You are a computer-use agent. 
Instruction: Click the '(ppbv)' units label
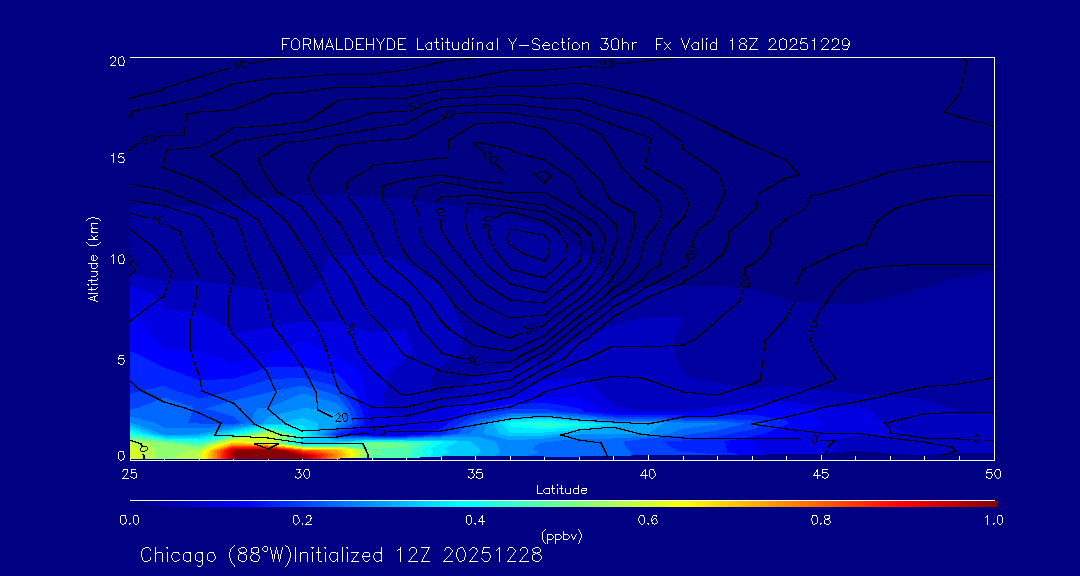pos(561,536)
